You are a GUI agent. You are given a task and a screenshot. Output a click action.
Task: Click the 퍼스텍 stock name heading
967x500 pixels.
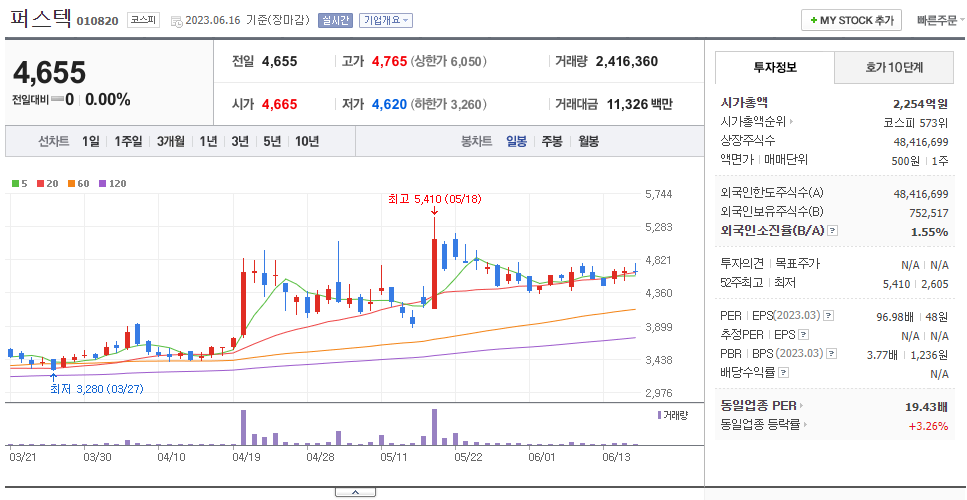(41, 20)
